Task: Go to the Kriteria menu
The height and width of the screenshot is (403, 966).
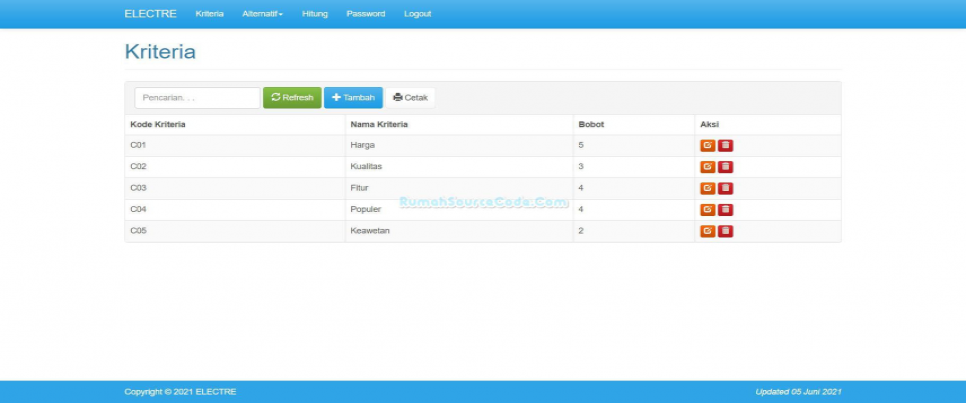Action: (x=209, y=14)
